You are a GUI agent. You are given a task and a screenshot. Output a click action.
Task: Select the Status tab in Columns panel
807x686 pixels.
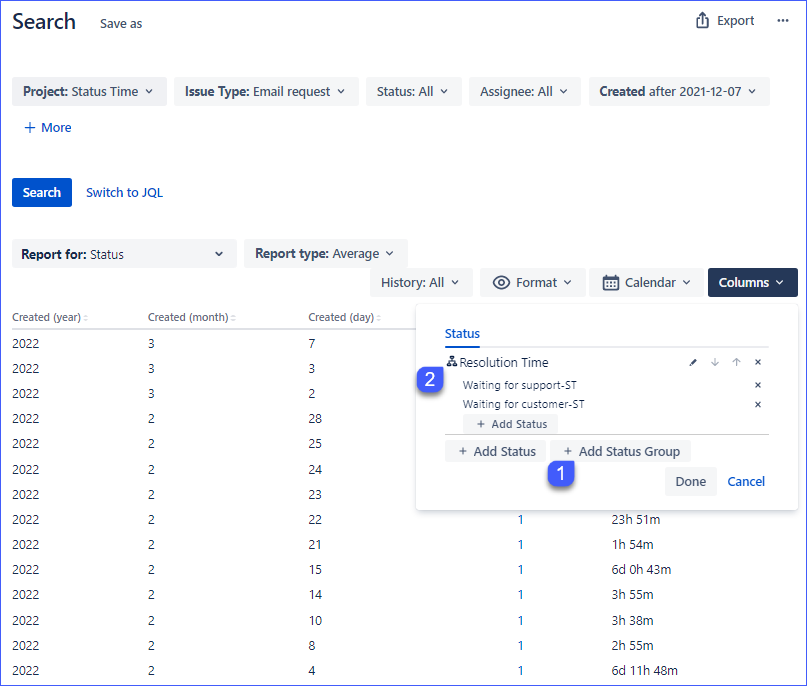tap(462, 334)
